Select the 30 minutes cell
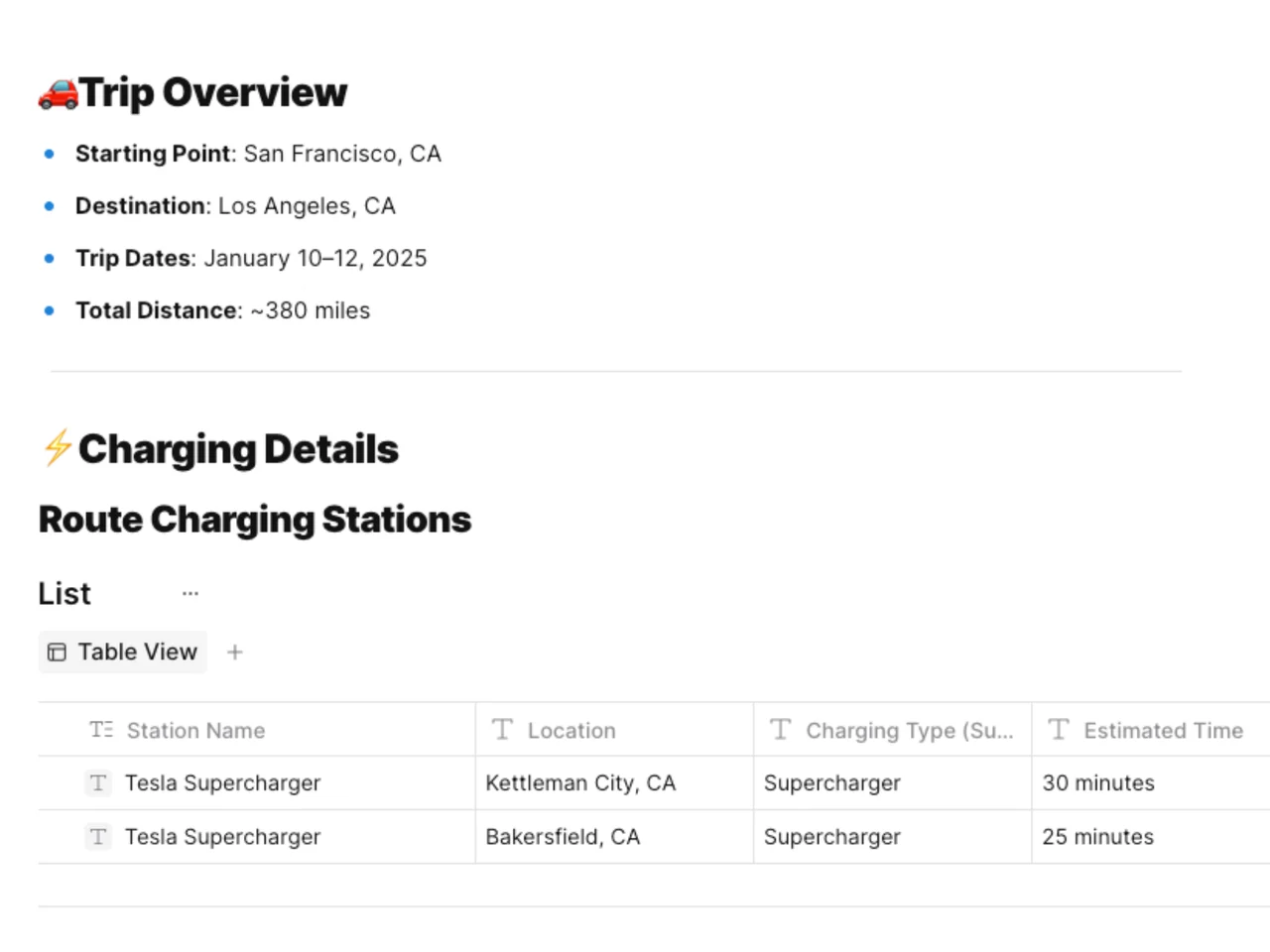Image resolution: width=1270 pixels, height=952 pixels. (1151, 783)
